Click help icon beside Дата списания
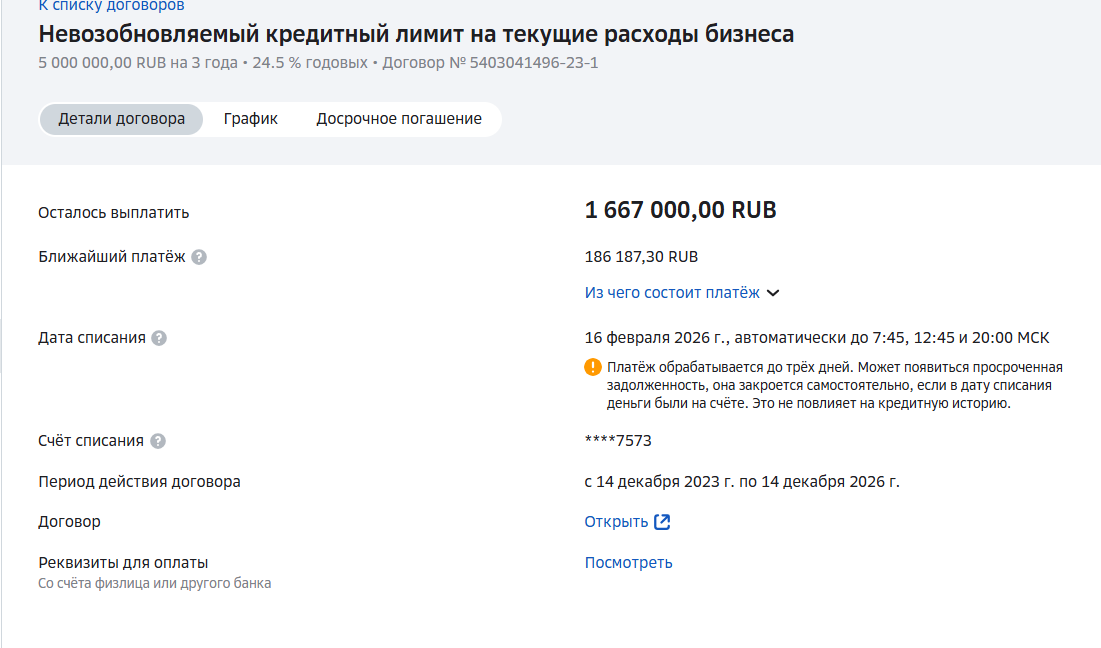The image size is (1101, 648). pyautogui.click(x=159, y=338)
